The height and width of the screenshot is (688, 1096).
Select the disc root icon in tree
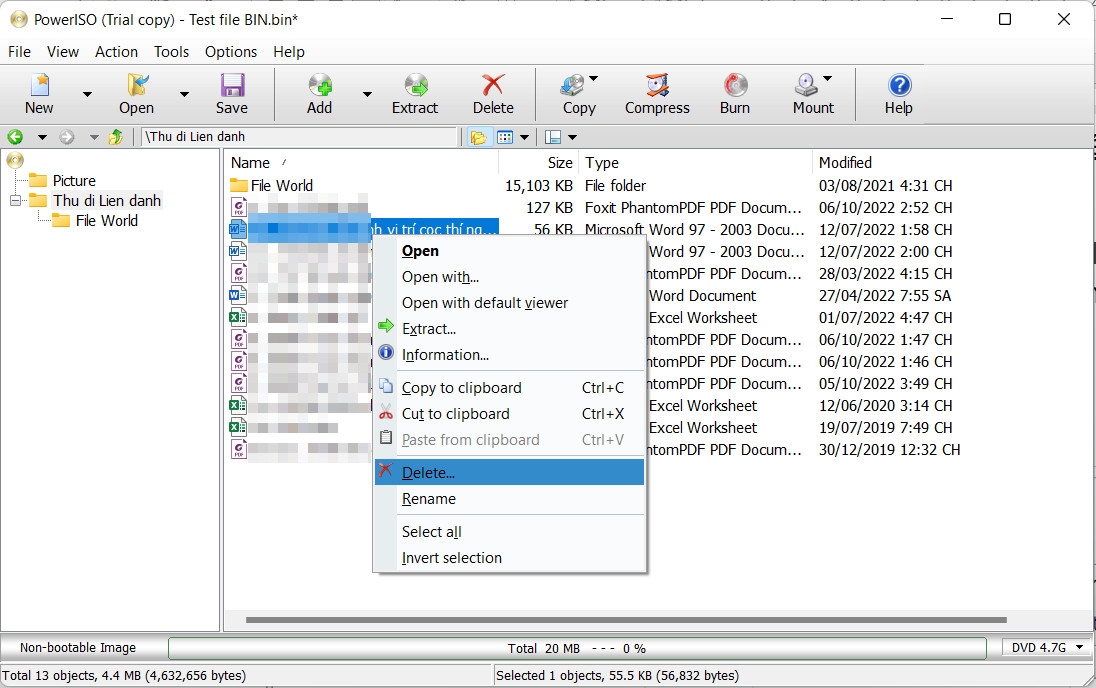click(x=15, y=160)
